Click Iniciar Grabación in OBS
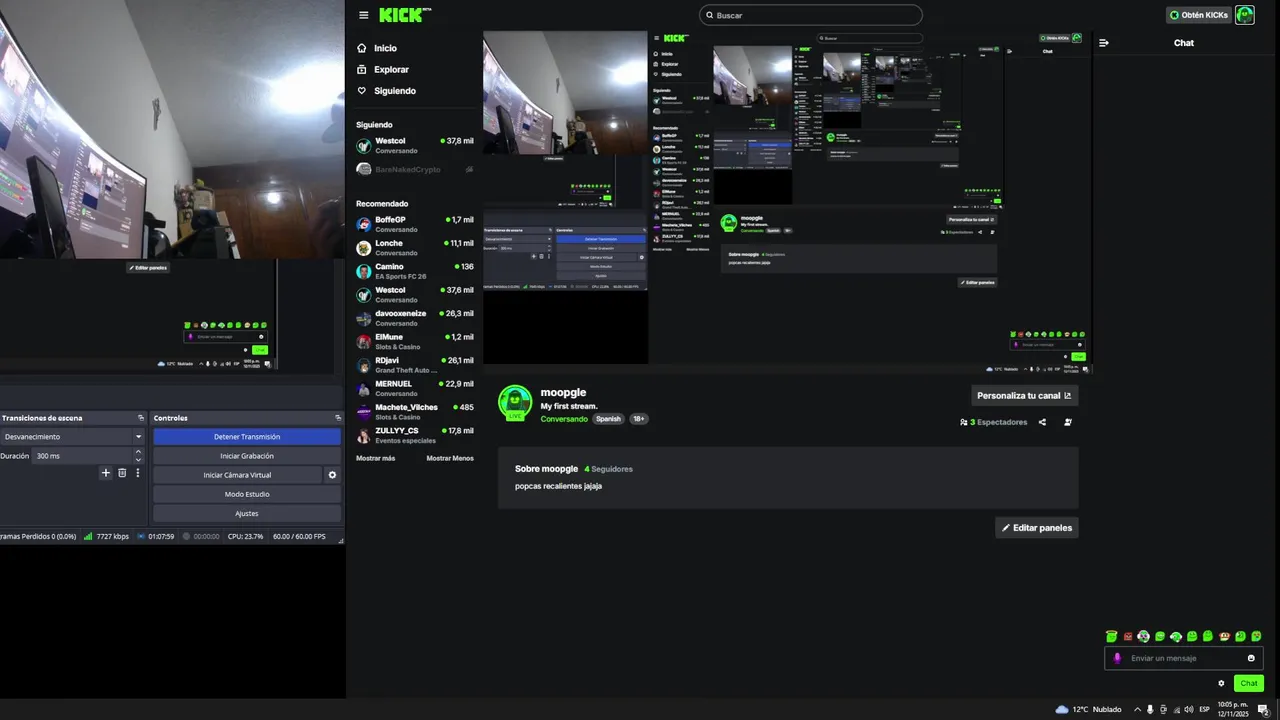1280x720 pixels. [247, 456]
